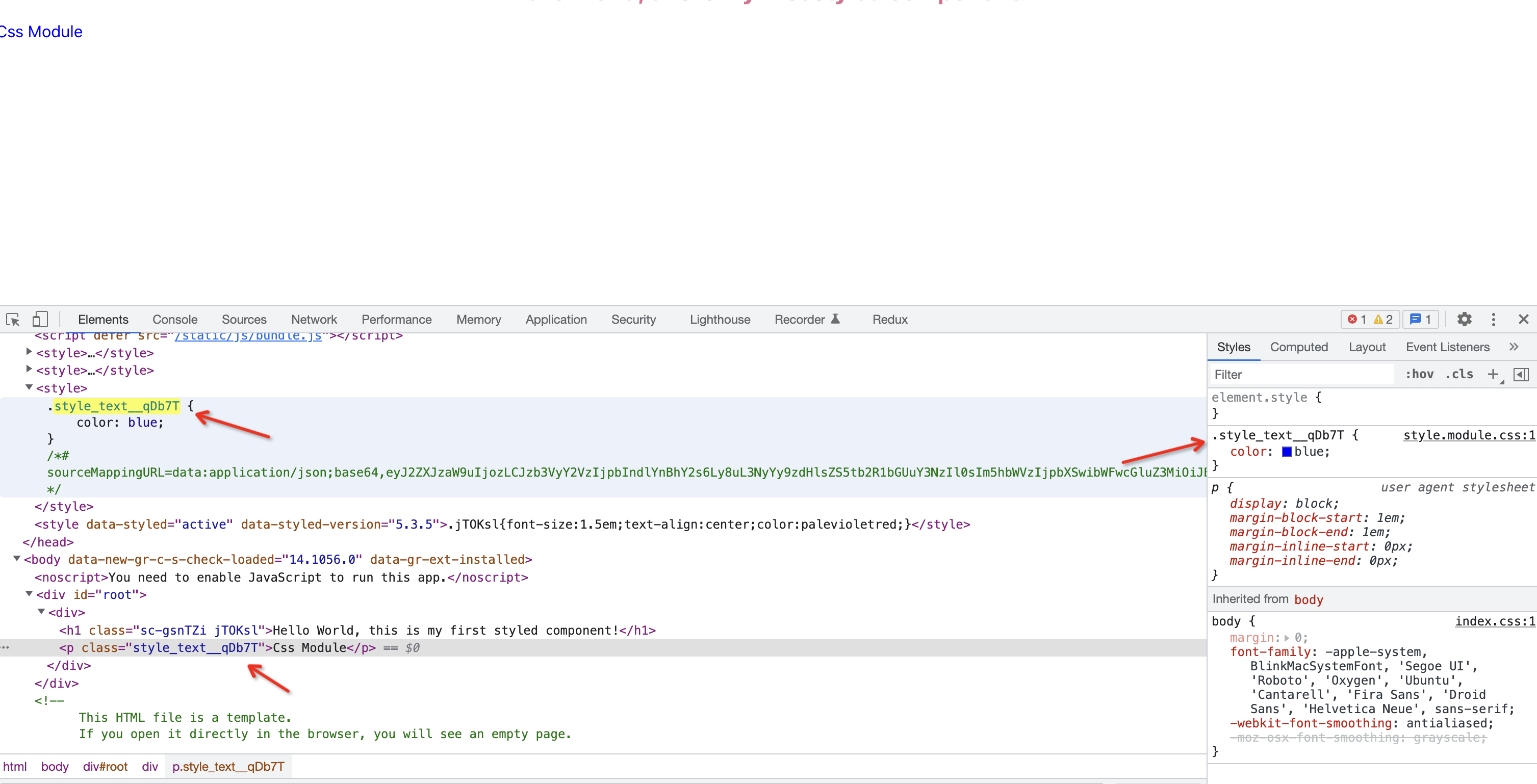Viewport: 1537px width, 784px height.
Task: Show more Styles pane tabs chevron
Action: pyautogui.click(x=1514, y=347)
